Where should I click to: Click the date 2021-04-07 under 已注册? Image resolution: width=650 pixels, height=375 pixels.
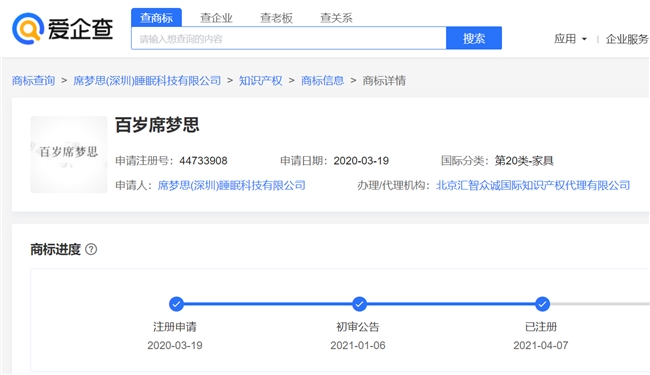coord(541,345)
